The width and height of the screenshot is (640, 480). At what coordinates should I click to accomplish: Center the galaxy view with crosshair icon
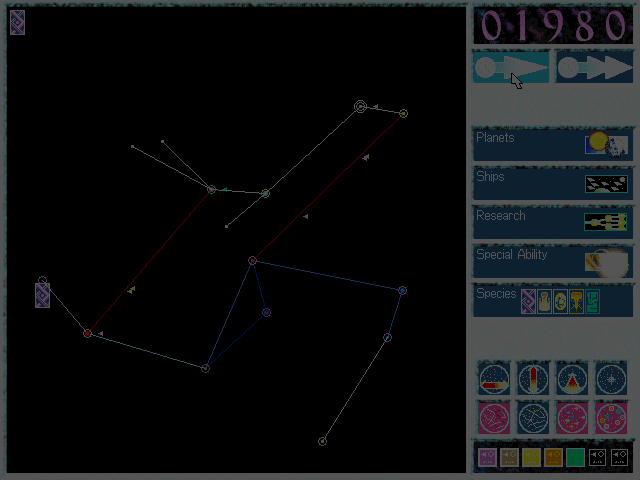(x=611, y=380)
